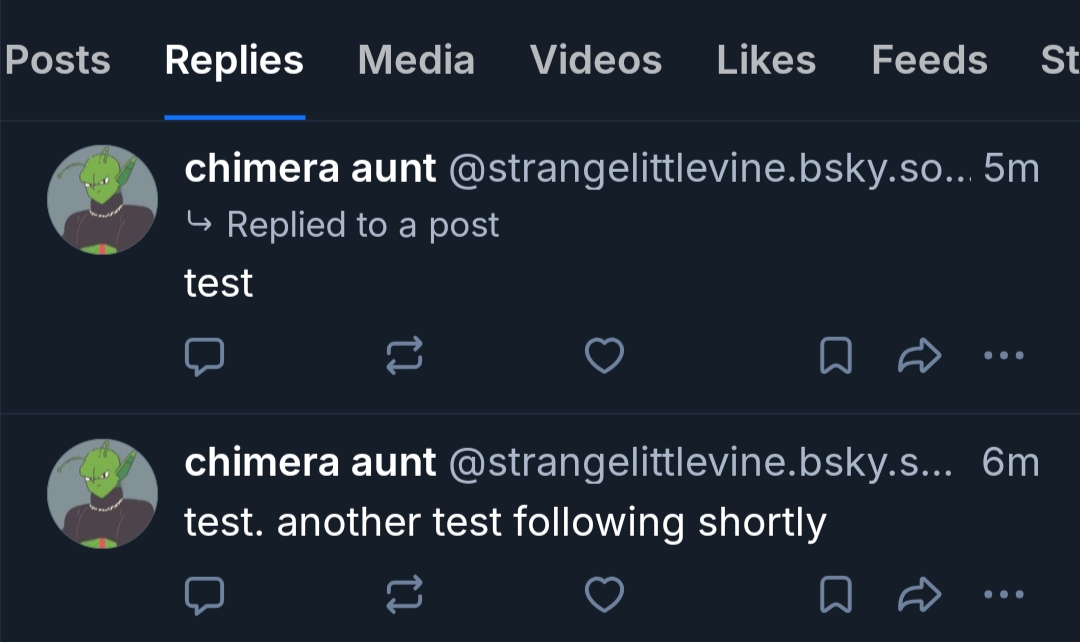Repost the 5m "test" post
Viewport: 1080px width, 642px height.
coord(405,355)
